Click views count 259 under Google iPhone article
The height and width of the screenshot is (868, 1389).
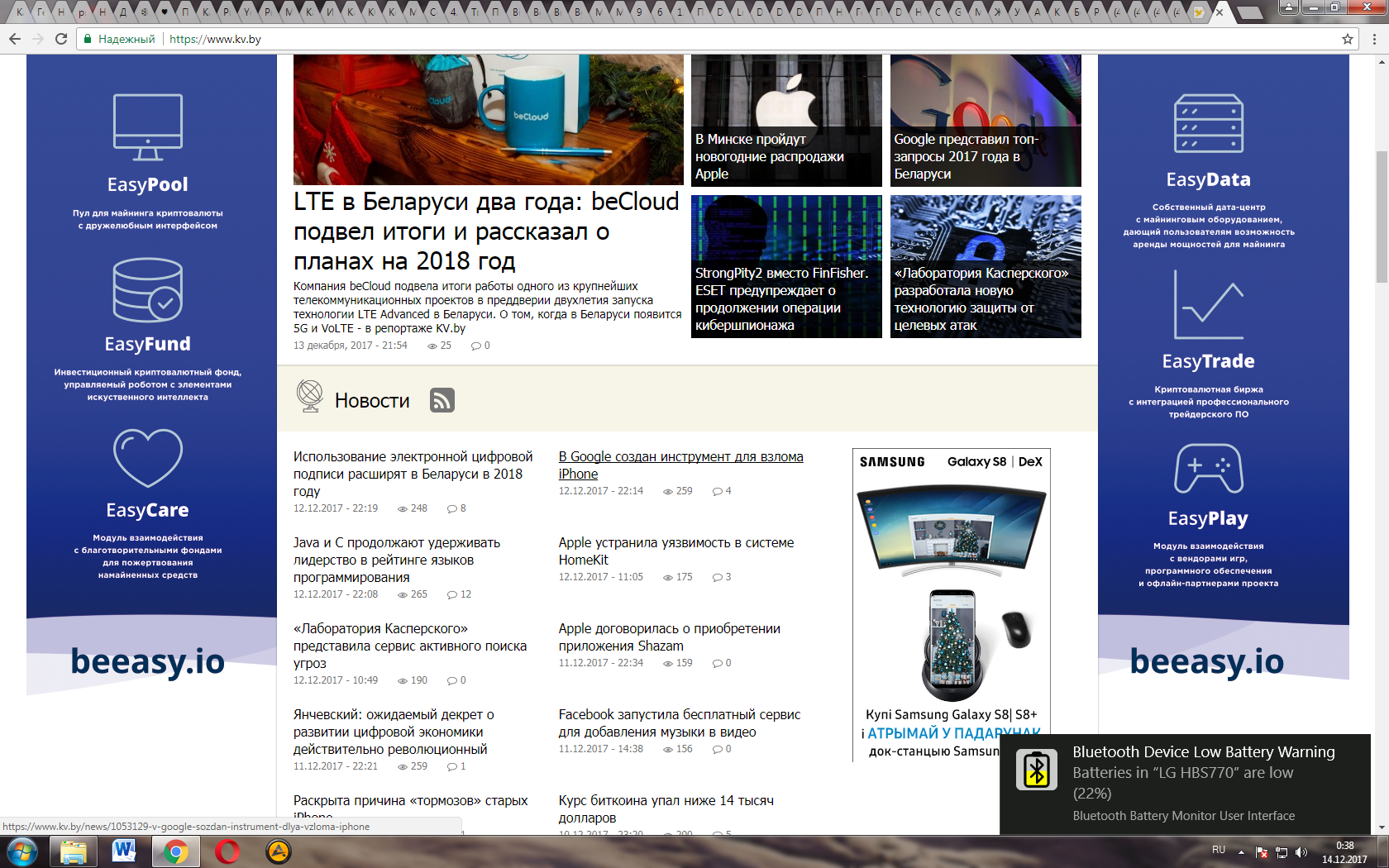678,491
